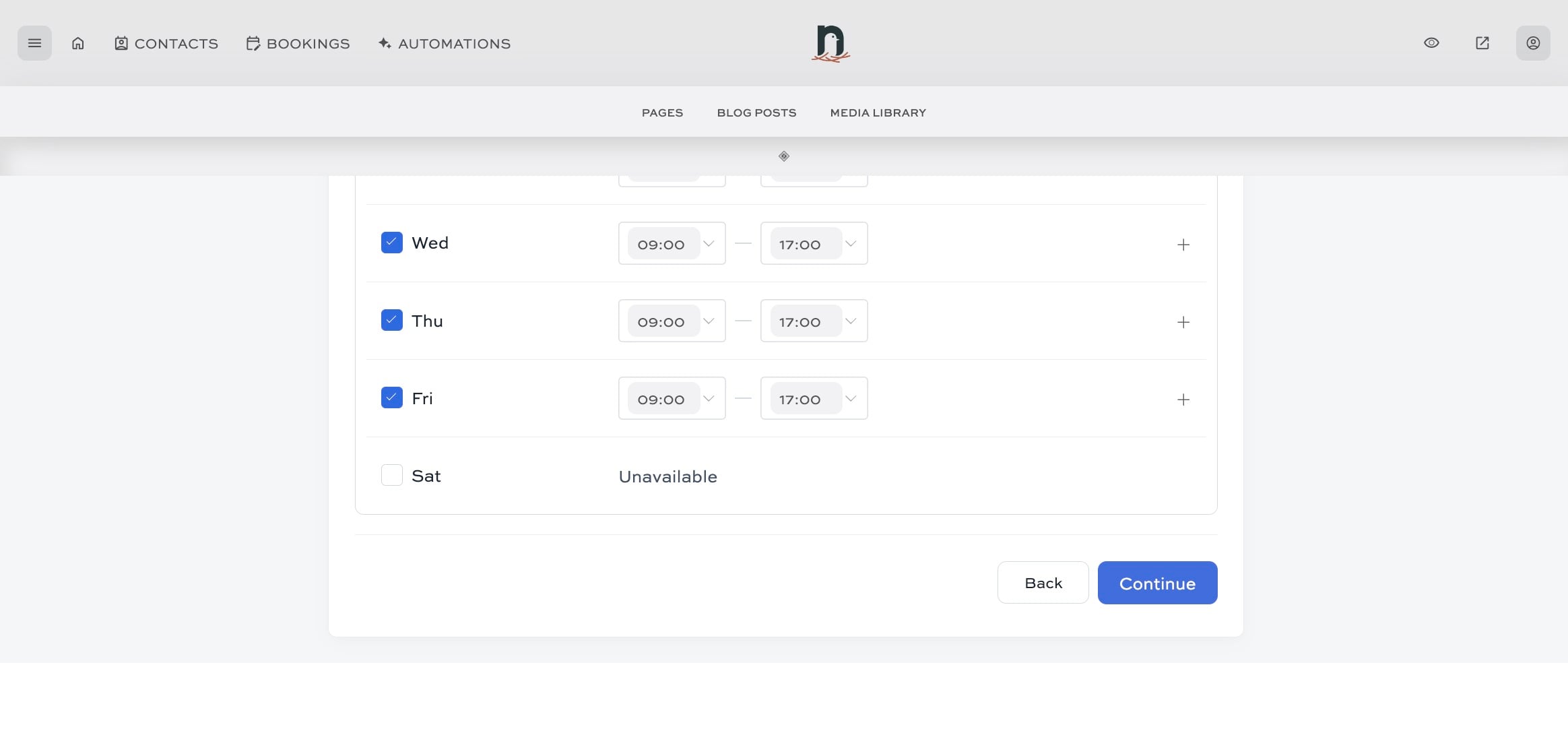Open the site in a new tab
This screenshot has width=1568, height=733.
(1482, 42)
